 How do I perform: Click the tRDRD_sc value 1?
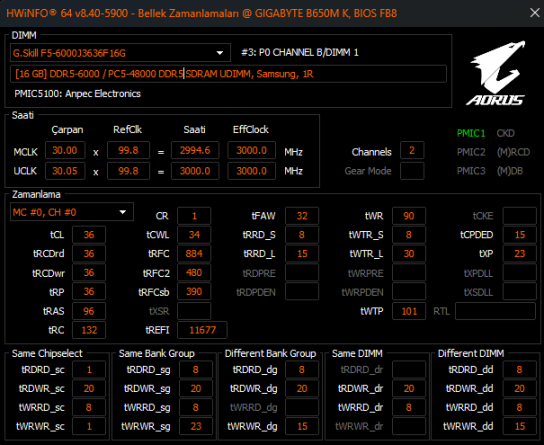point(89,369)
